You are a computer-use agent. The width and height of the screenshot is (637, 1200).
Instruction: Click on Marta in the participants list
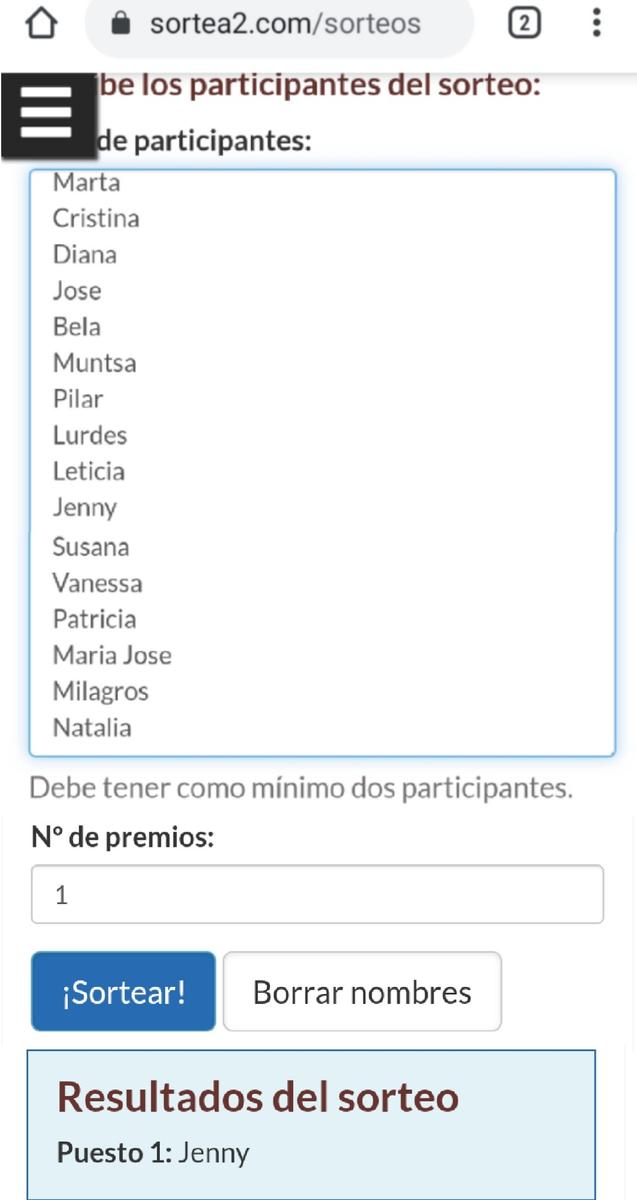87,183
